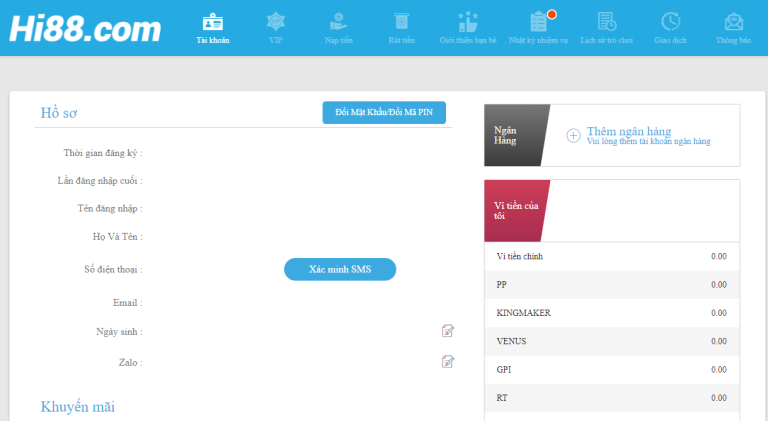Click the Hồ sơ heading
Screen dimensions: 768x421
coord(59,113)
